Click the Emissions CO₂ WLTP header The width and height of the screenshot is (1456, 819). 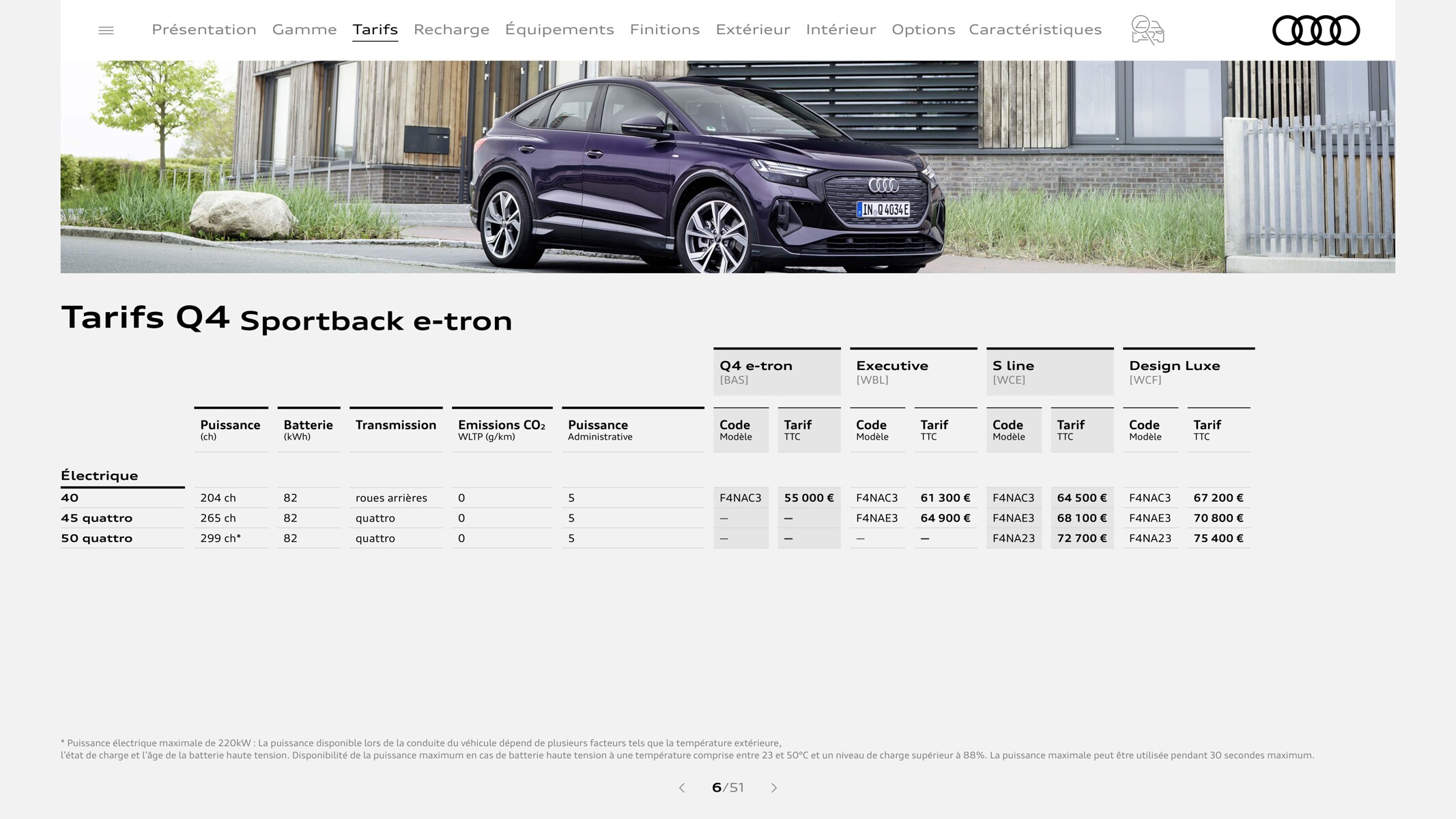[502, 430]
